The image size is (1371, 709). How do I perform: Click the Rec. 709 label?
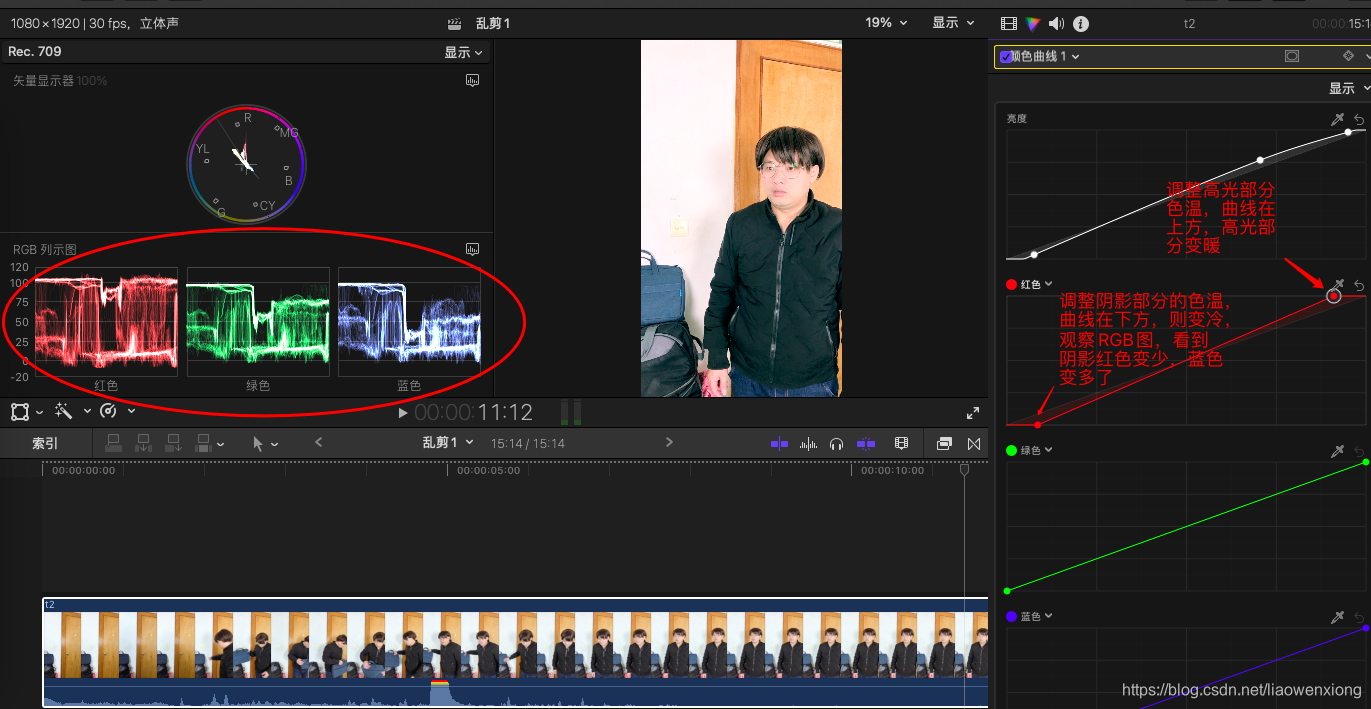35,51
